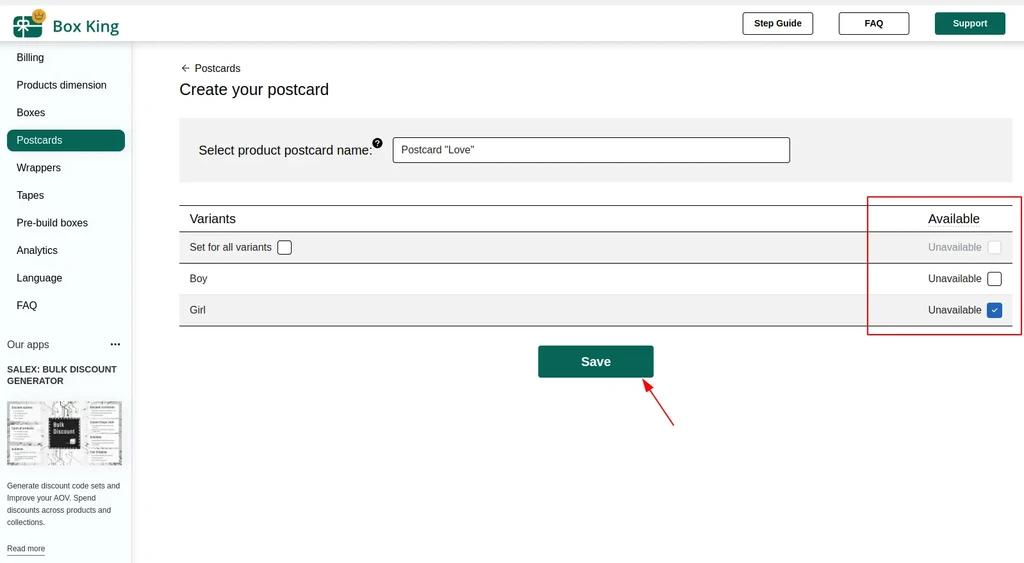Click the Bulk Discount app thumbnail
The image size is (1024, 563).
coord(64,433)
